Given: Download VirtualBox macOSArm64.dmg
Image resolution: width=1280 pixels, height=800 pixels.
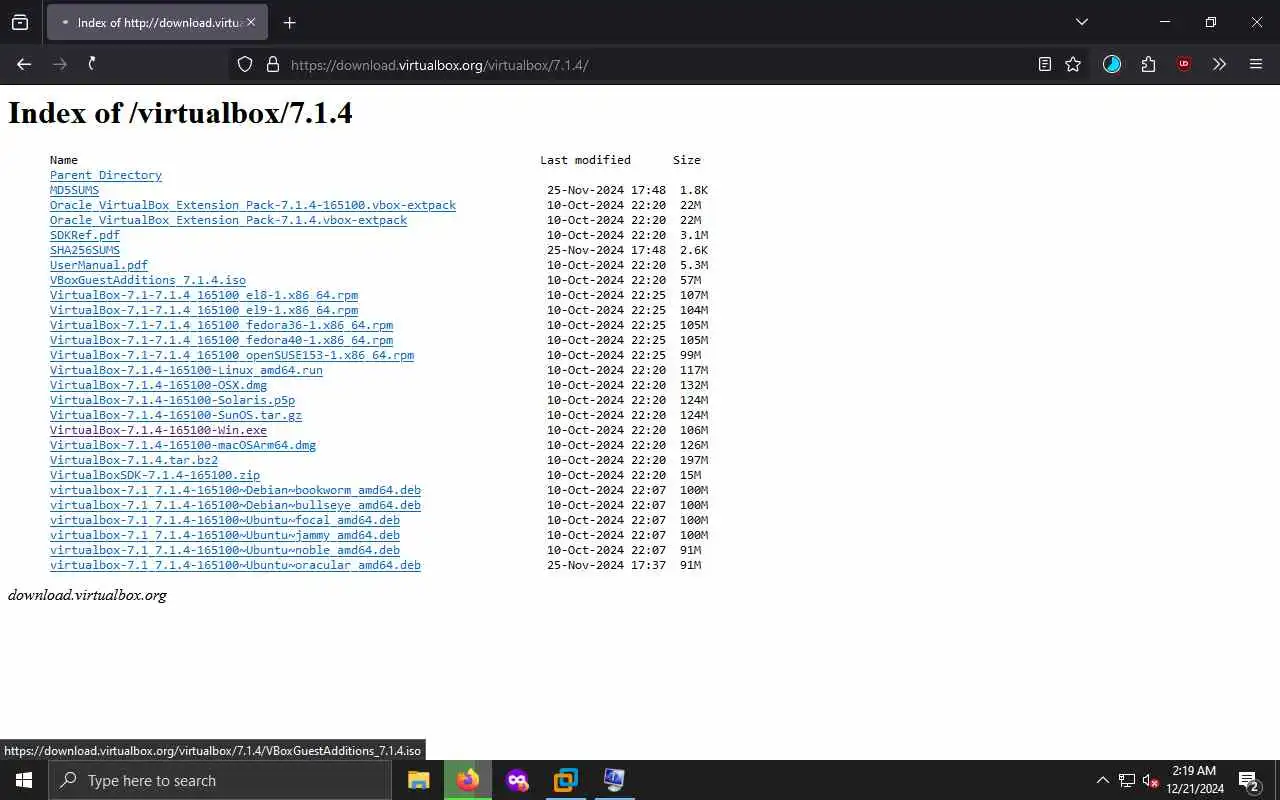Looking at the screenshot, I should pyautogui.click(x=183, y=445).
